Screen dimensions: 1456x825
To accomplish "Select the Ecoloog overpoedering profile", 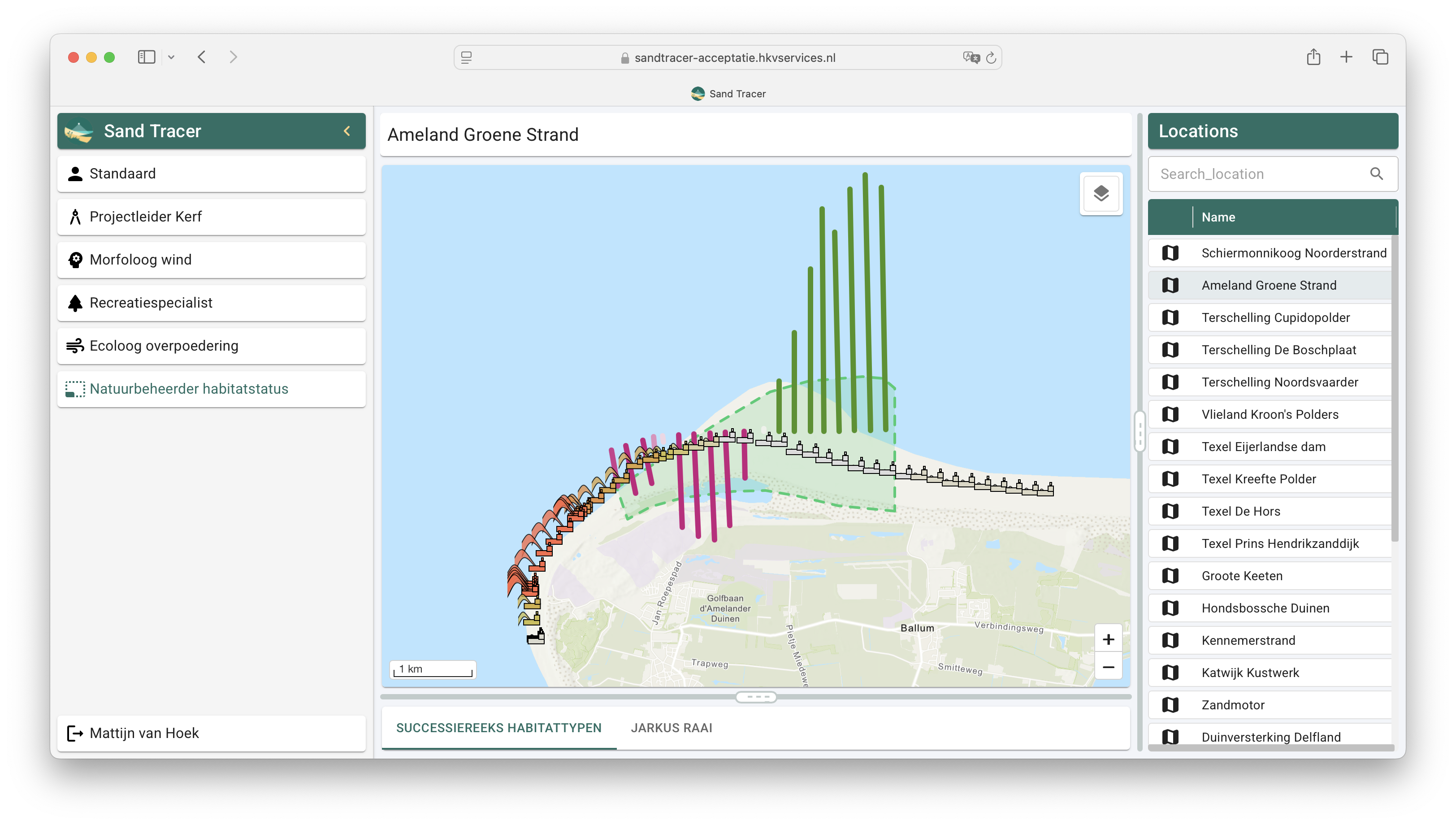I will [x=164, y=346].
